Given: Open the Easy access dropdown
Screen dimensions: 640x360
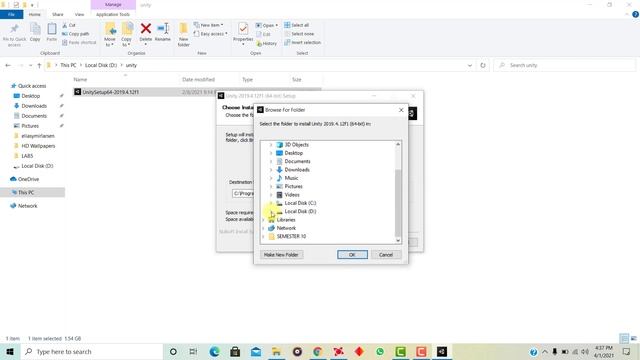Looking at the screenshot, I should 211,34.
